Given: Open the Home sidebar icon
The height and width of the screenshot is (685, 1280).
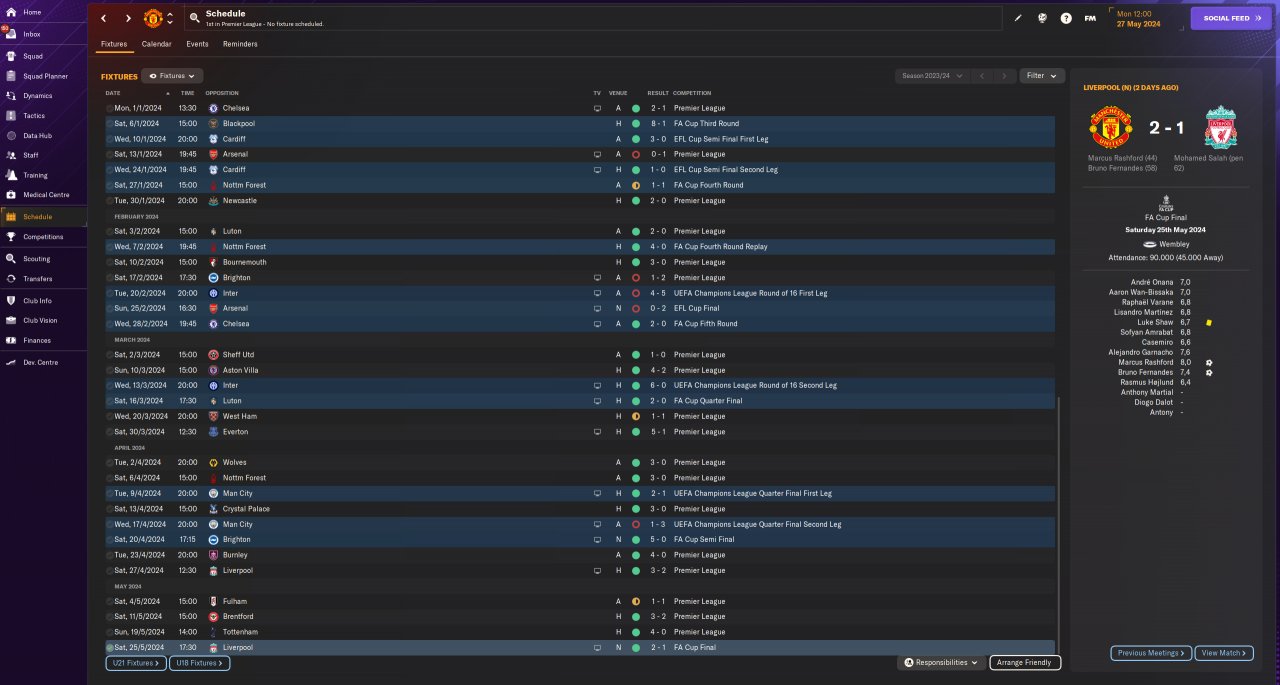Looking at the screenshot, I should [9, 12].
